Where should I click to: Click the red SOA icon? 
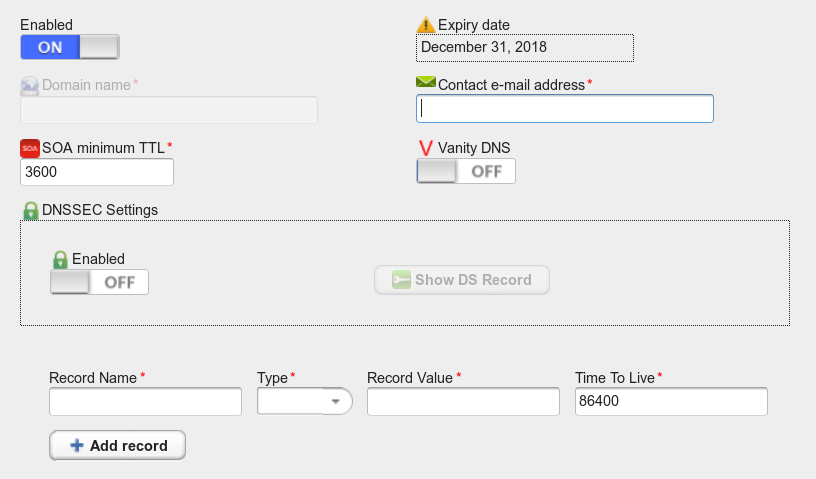30,148
